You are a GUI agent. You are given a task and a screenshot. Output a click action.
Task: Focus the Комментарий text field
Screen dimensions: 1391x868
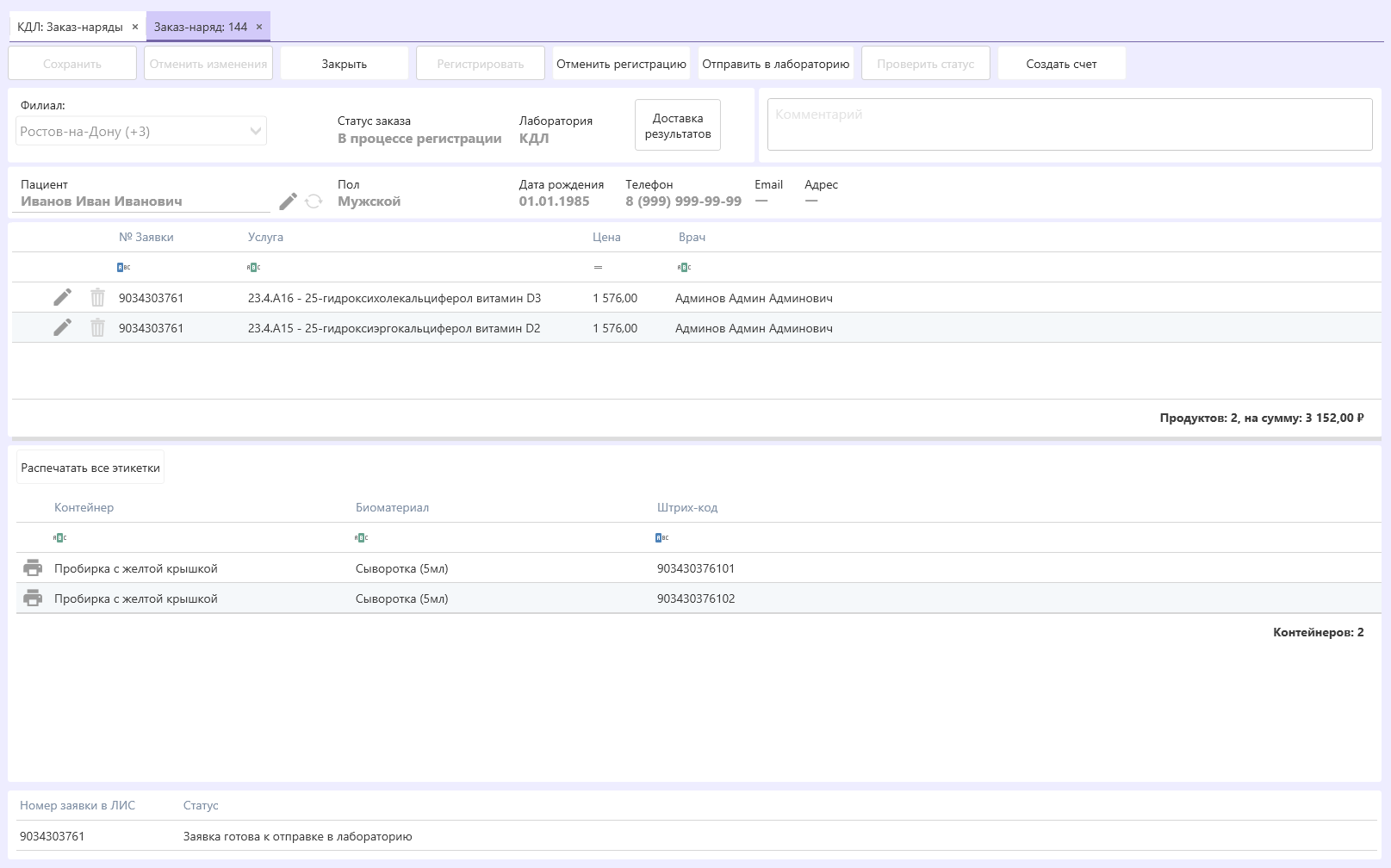(1070, 125)
